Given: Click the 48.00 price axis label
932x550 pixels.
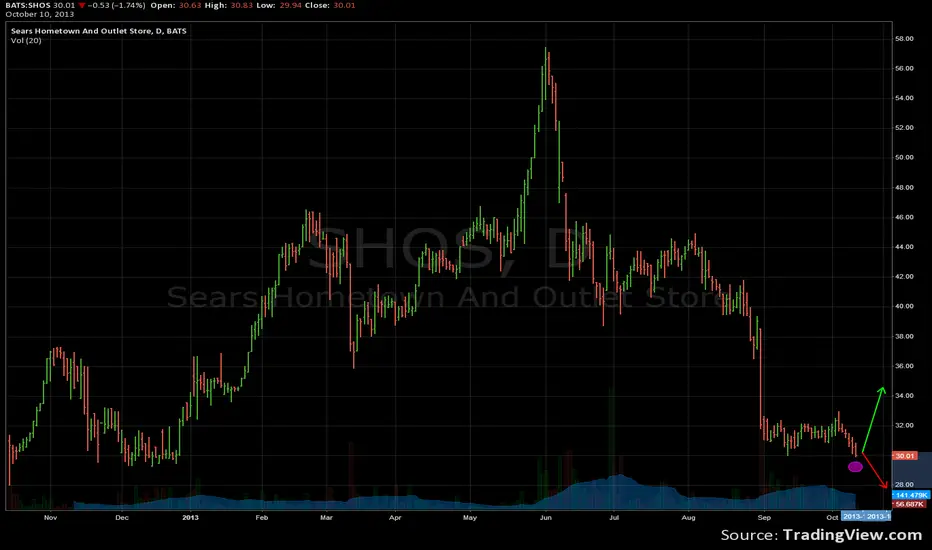Looking at the screenshot, I should coord(904,187).
